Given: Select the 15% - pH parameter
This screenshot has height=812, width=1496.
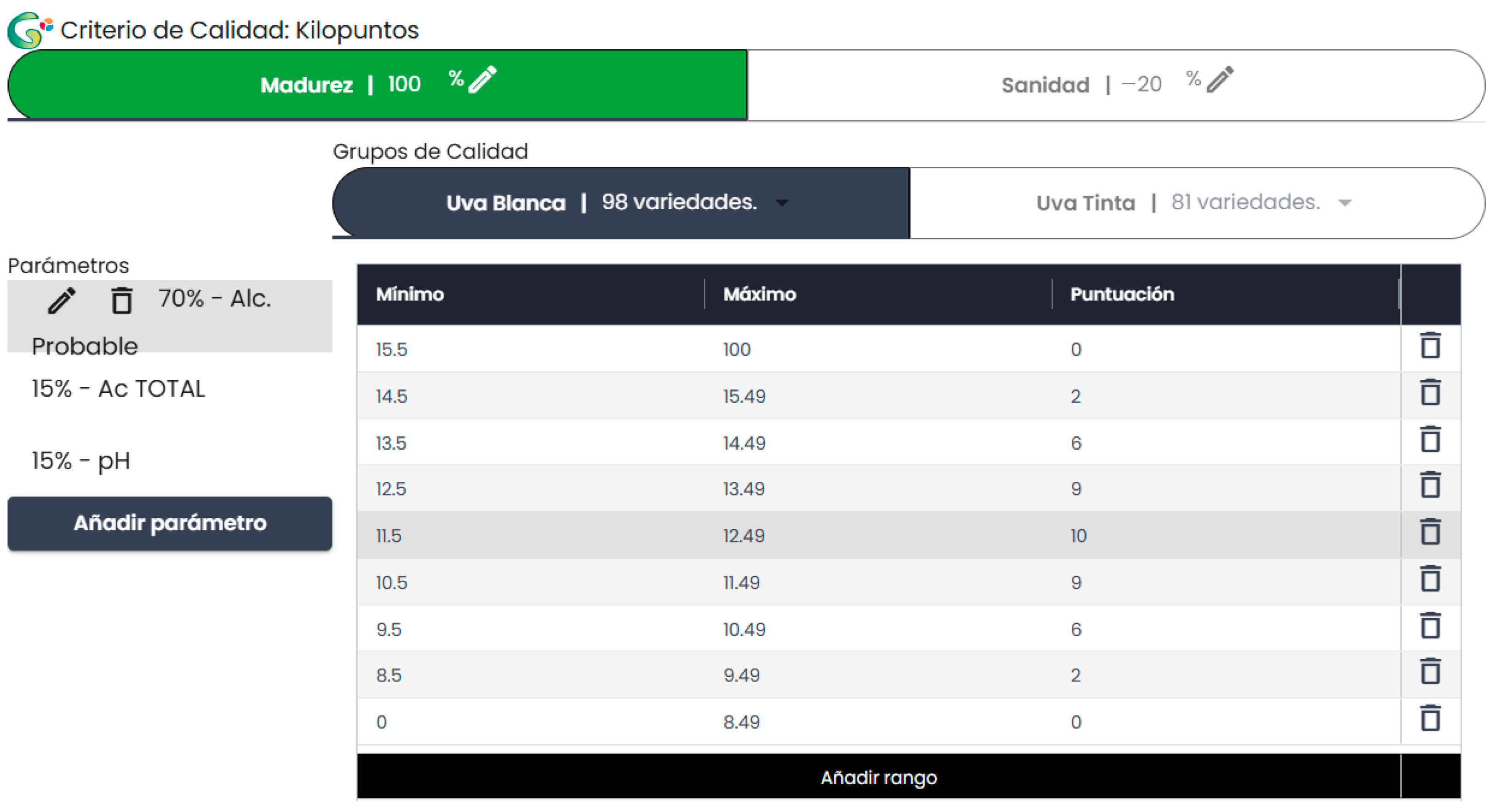Looking at the screenshot, I should tap(81, 461).
